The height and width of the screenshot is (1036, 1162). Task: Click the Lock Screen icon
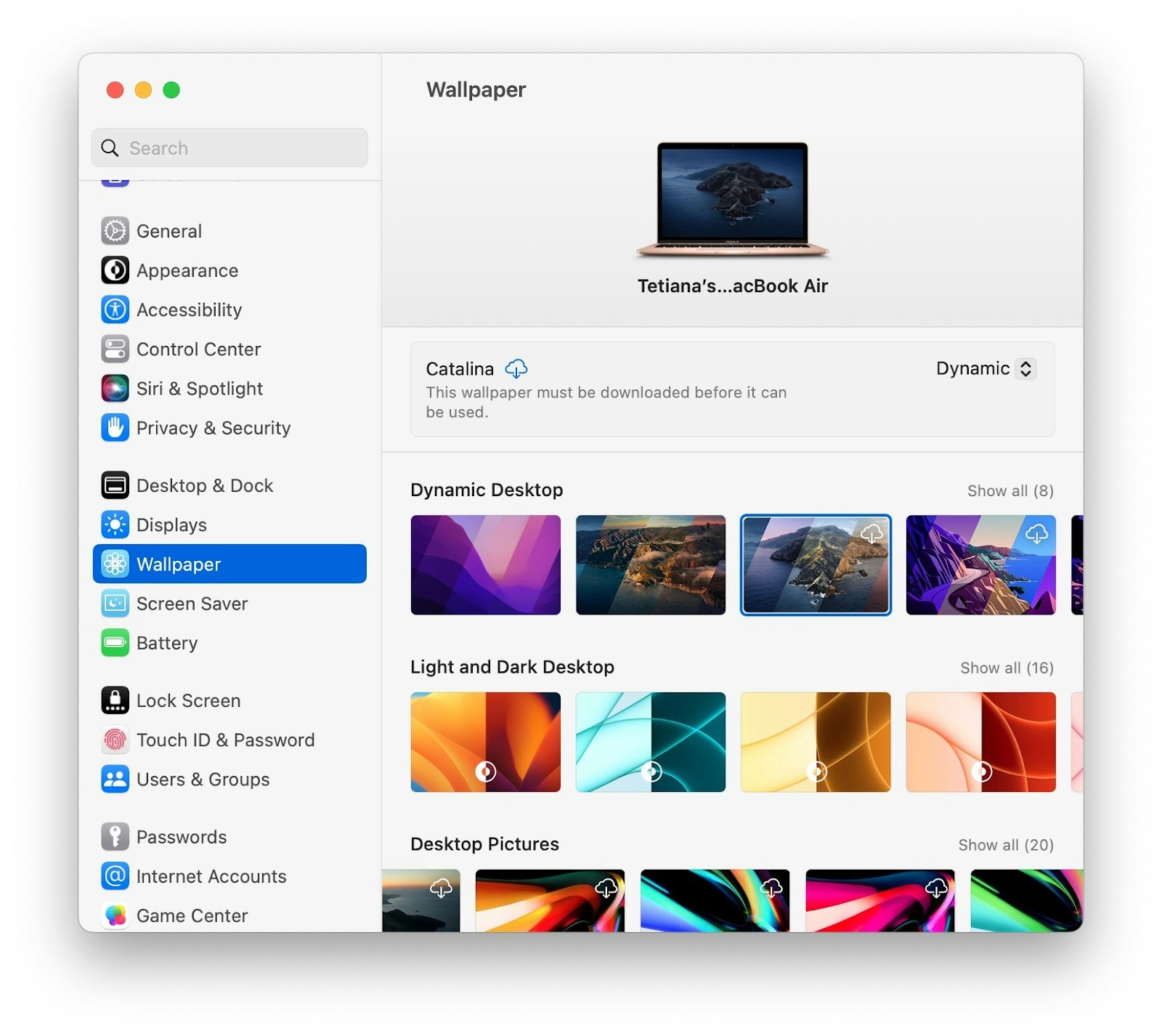coord(115,700)
